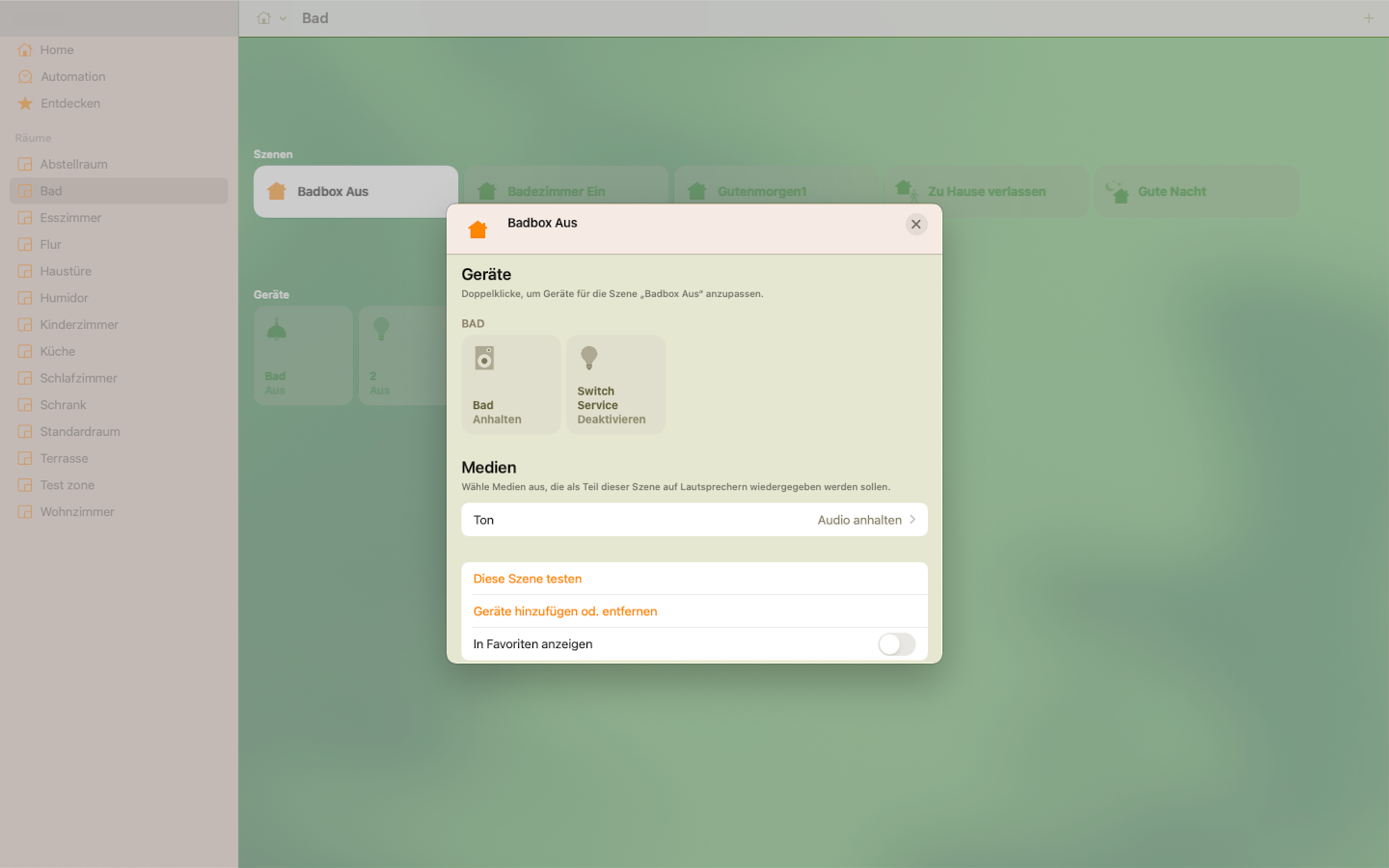1389x868 pixels.
Task: Click the plus add button in toolbar
Action: coord(1368,18)
